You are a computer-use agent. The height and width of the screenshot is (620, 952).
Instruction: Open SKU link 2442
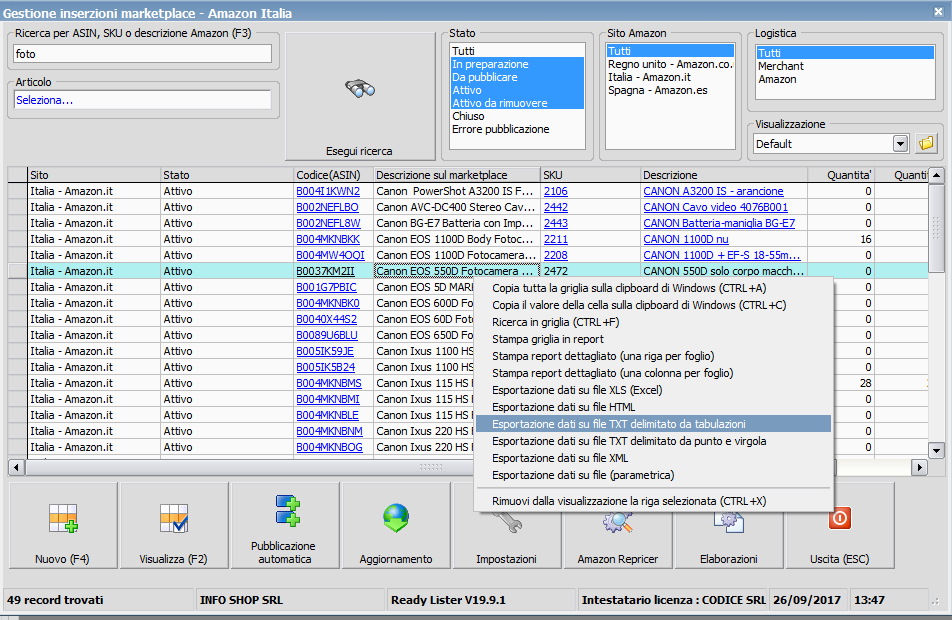(x=555, y=207)
